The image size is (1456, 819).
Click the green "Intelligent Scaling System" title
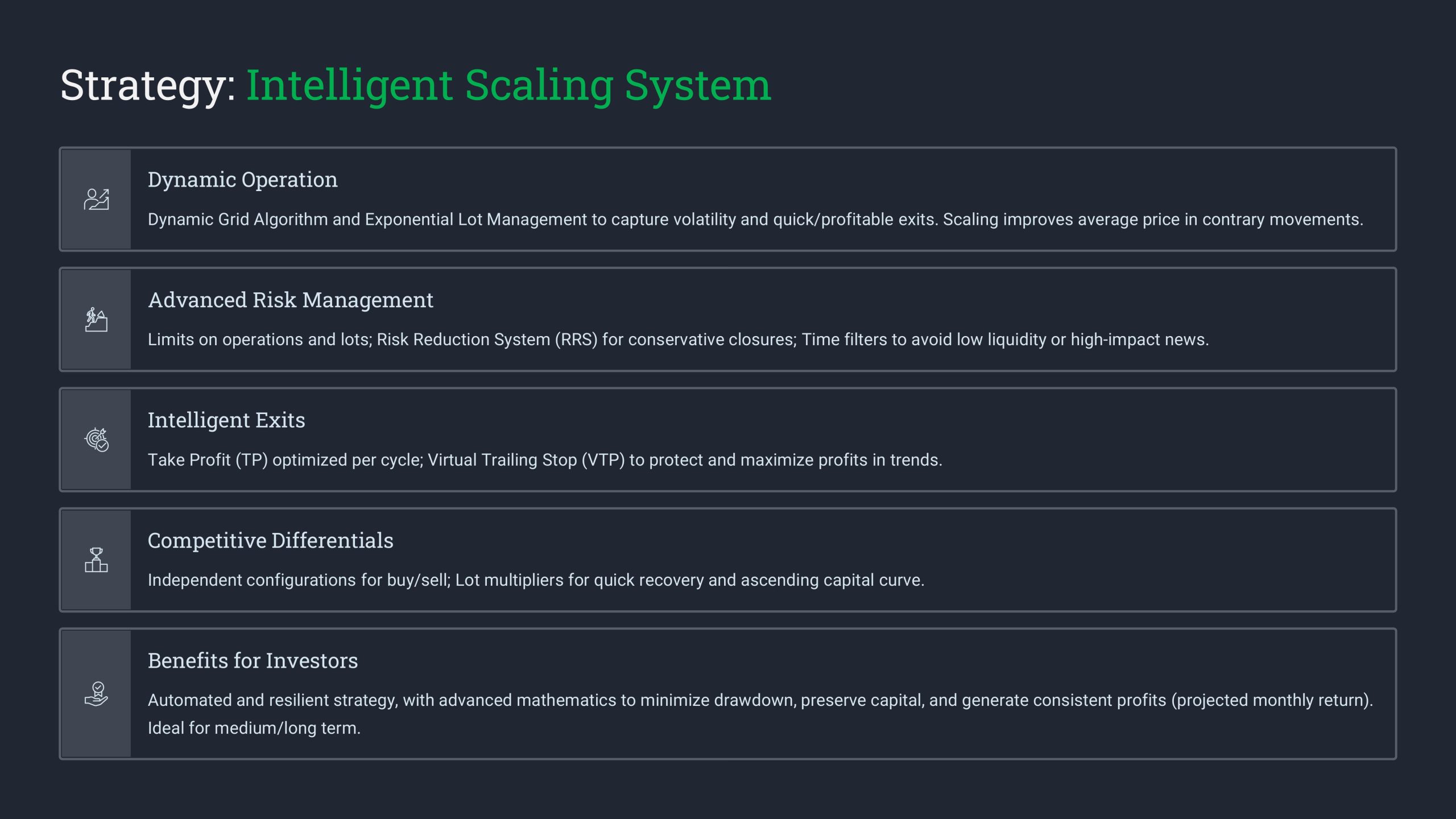click(x=508, y=85)
